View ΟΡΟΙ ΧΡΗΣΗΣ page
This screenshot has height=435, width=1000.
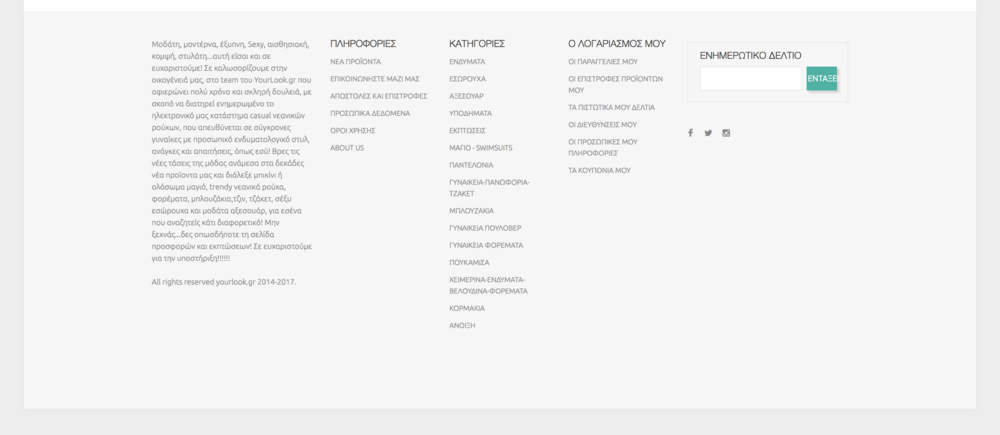[353, 131]
